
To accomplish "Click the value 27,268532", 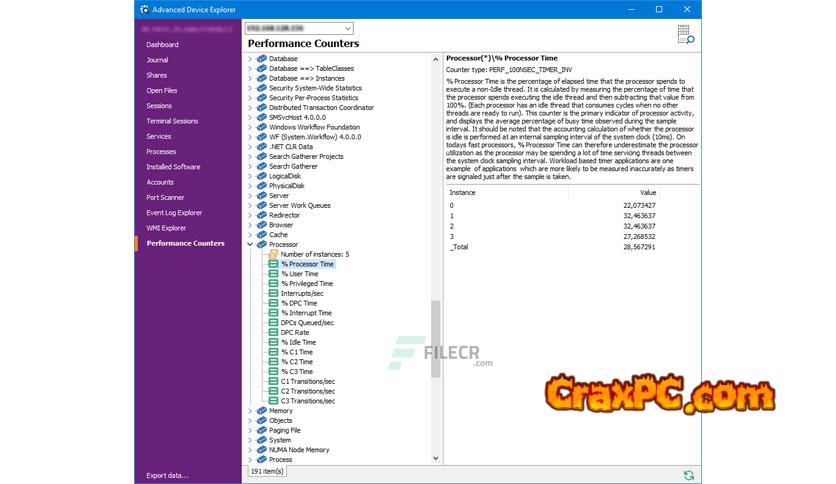I will pyautogui.click(x=639, y=237).
